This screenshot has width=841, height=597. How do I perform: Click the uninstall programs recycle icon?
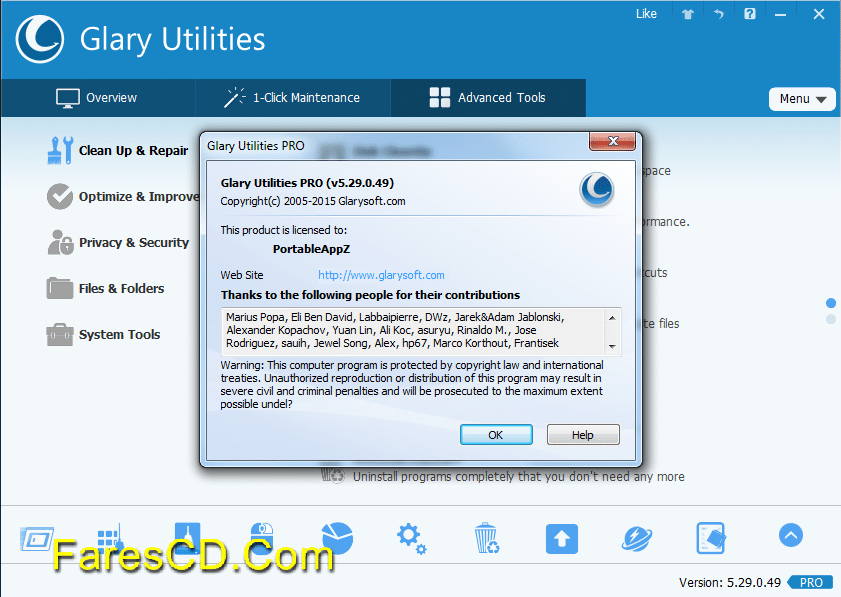coord(333,475)
